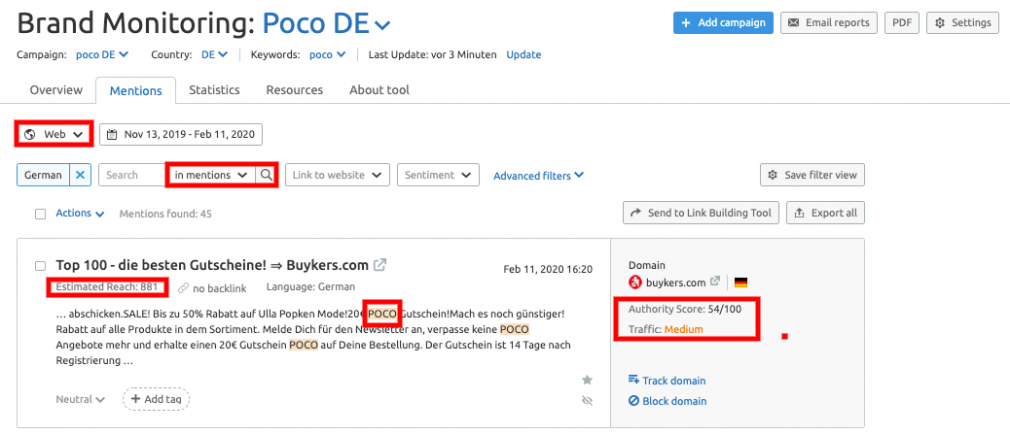Click the buykers.com domain name

click(x=676, y=282)
